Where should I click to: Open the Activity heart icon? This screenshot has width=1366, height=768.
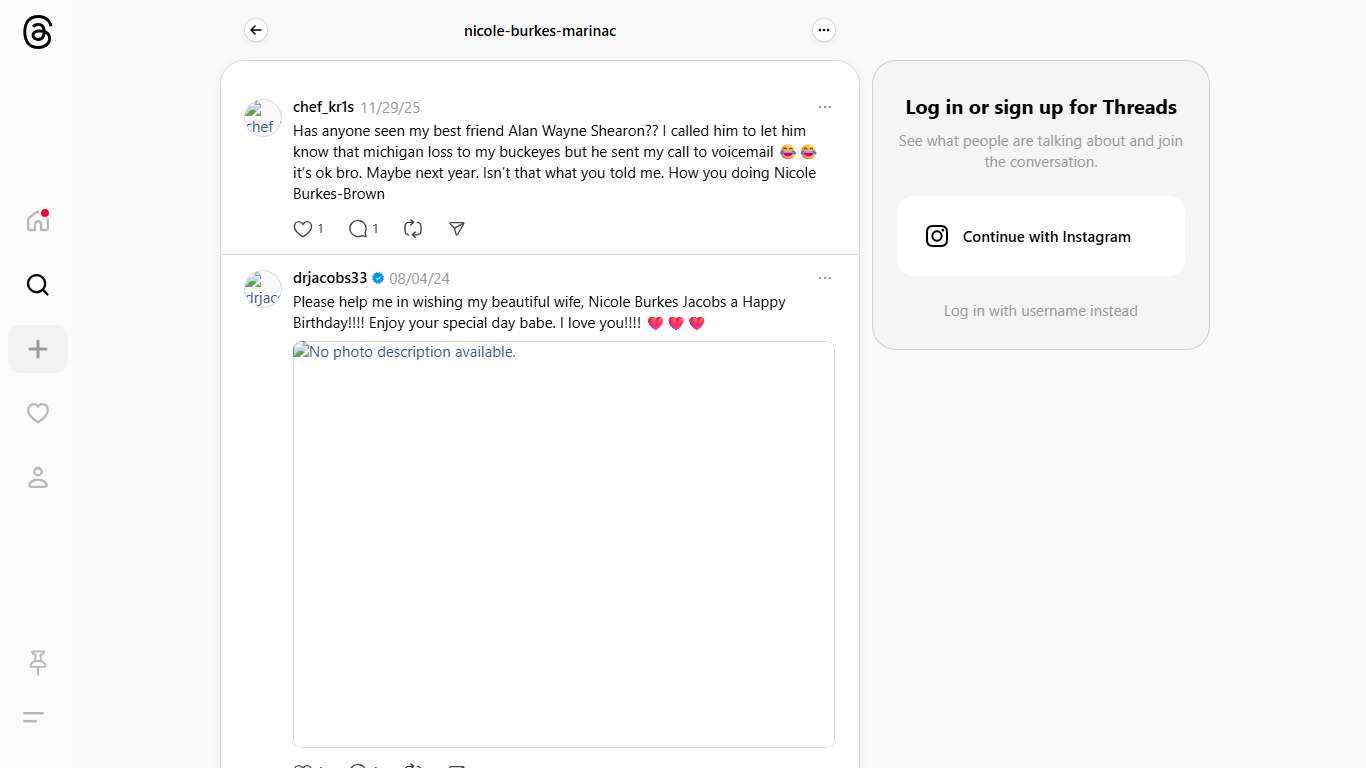pyautogui.click(x=37, y=413)
